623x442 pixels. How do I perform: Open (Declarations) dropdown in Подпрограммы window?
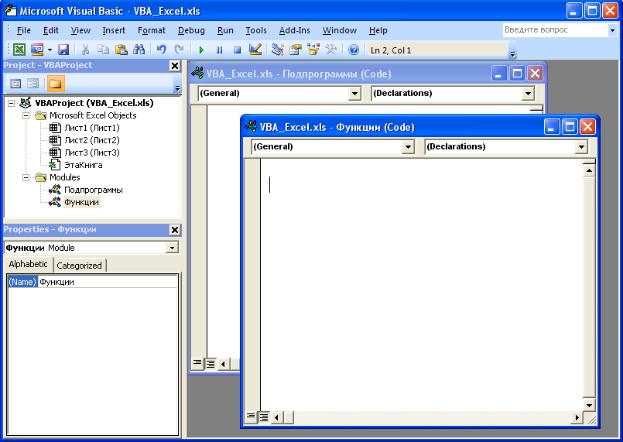527,94
